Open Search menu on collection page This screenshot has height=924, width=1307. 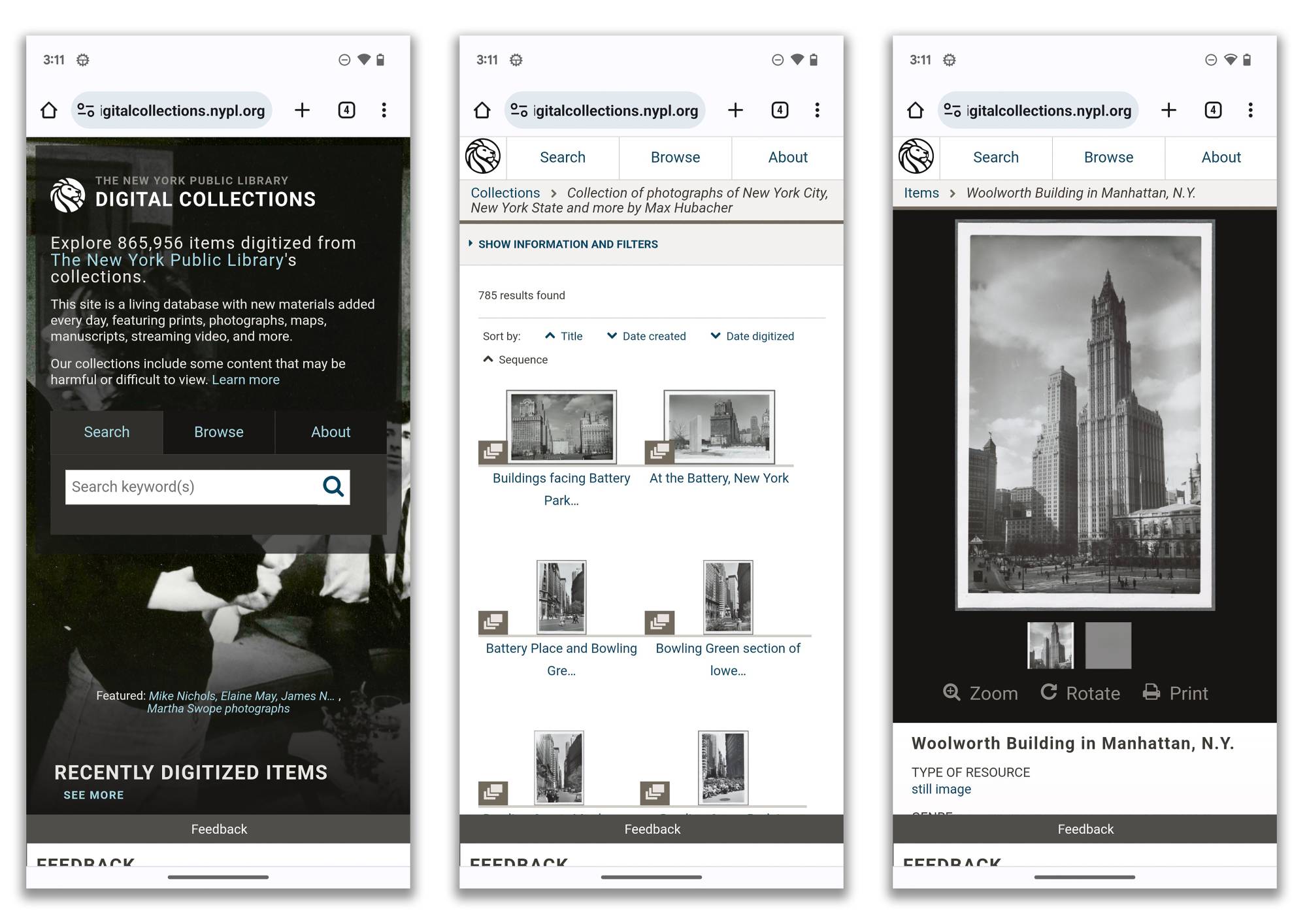pyautogui.click(x=563, y=157)
